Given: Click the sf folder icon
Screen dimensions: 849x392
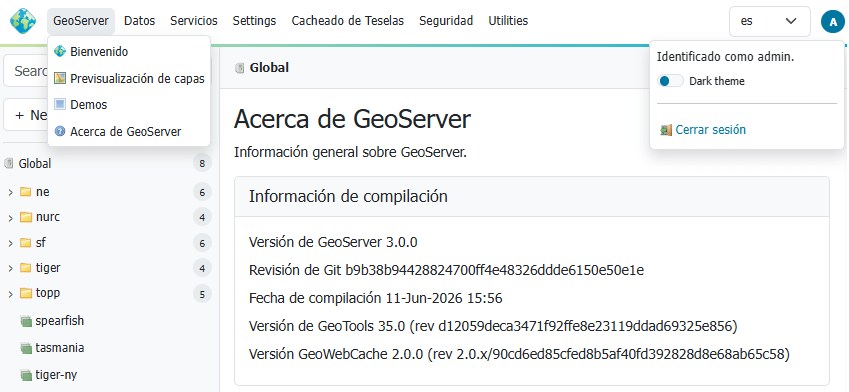Looking at the screenshot, I should [x=25, y=243].
